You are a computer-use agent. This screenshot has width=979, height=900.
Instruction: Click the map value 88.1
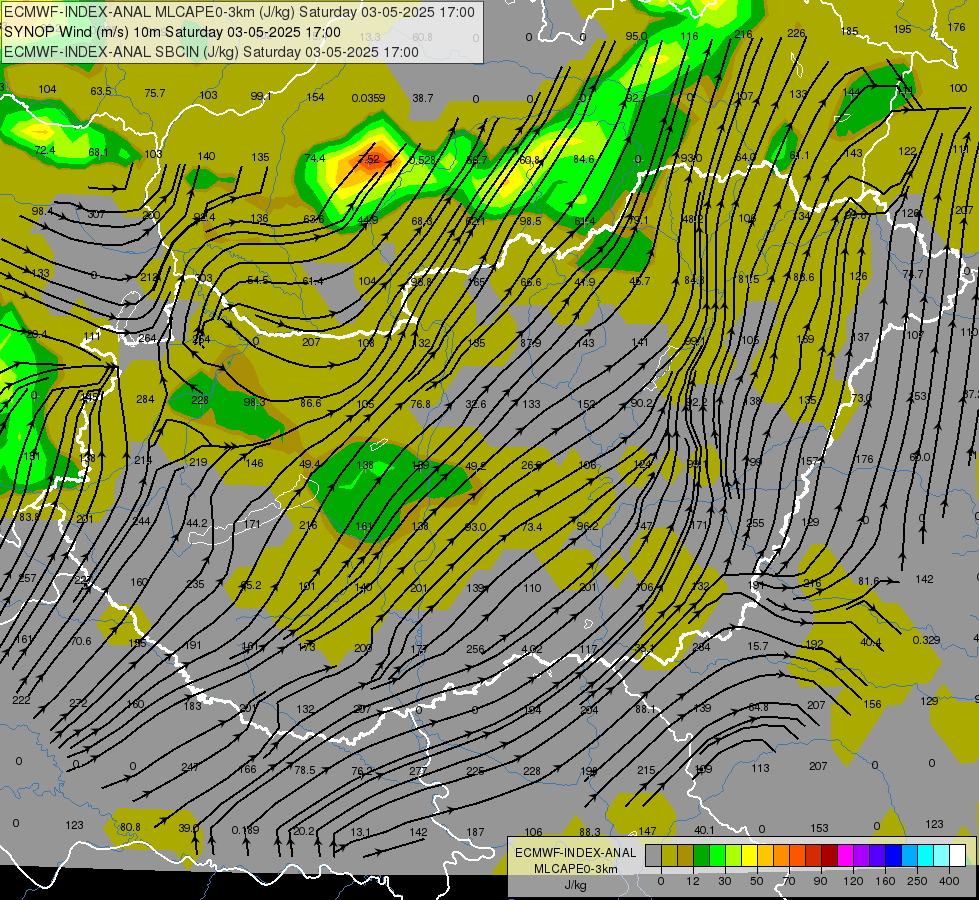click(646, 709)
